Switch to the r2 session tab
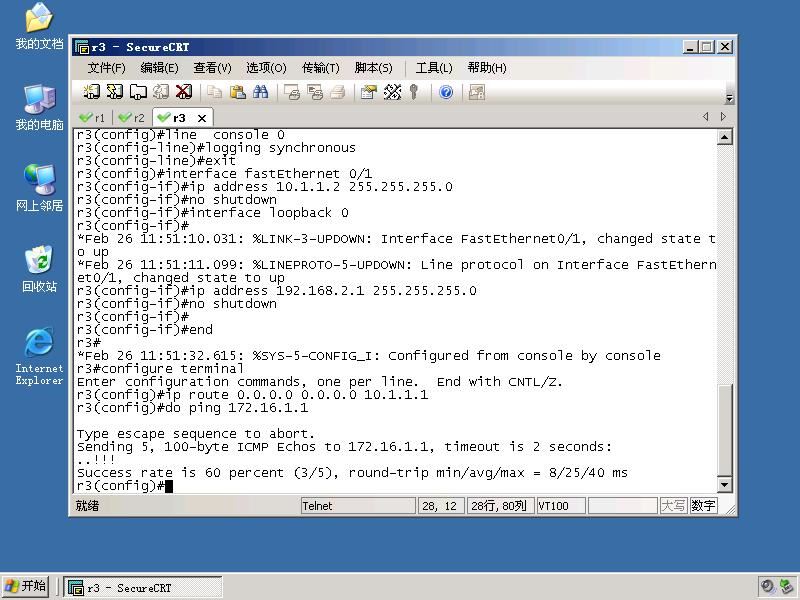 tap(132, 118)
